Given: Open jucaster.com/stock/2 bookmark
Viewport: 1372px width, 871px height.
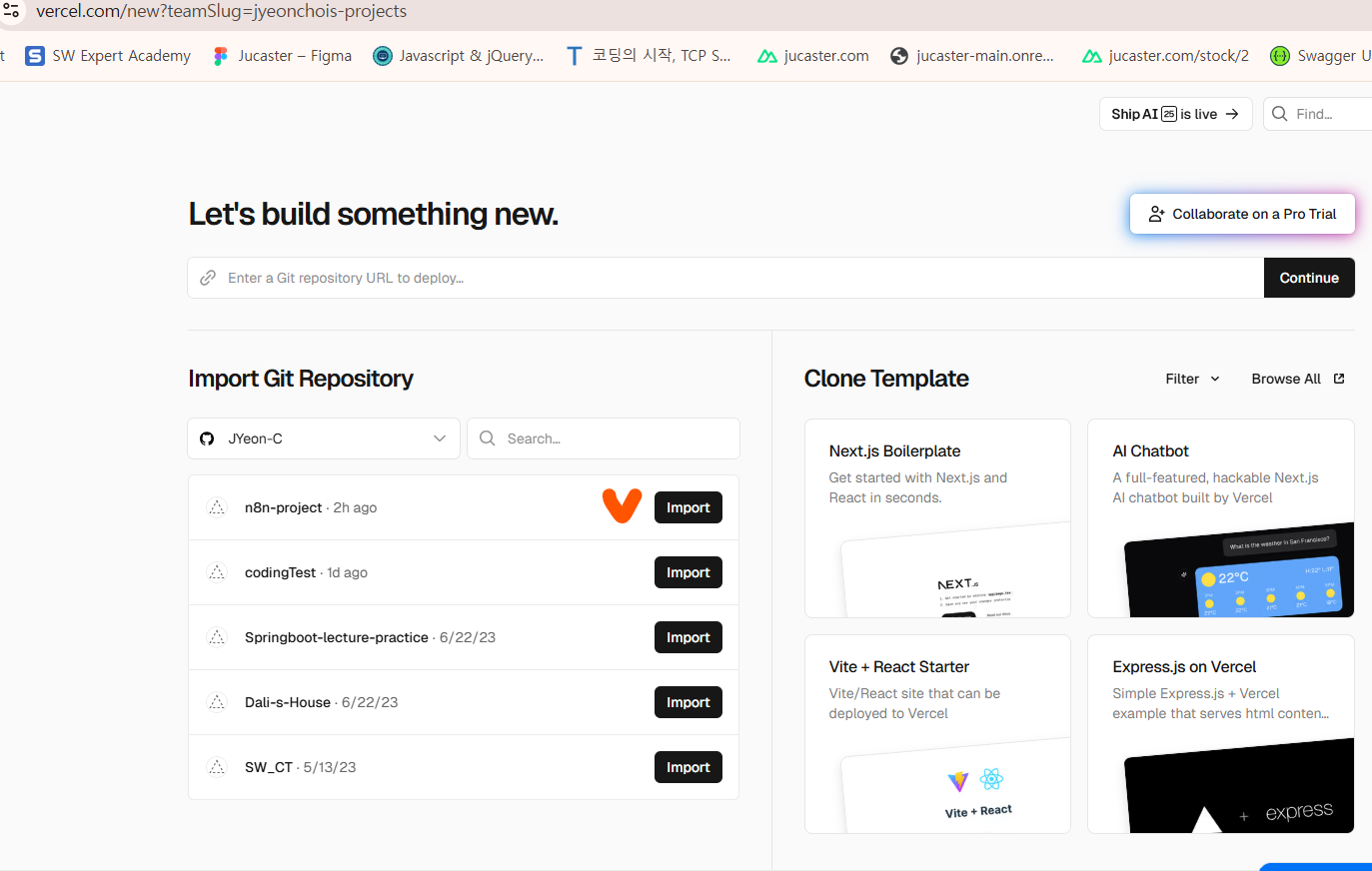Looking at the screenshot, I should pyautogui.click(x=1165, y=56).
